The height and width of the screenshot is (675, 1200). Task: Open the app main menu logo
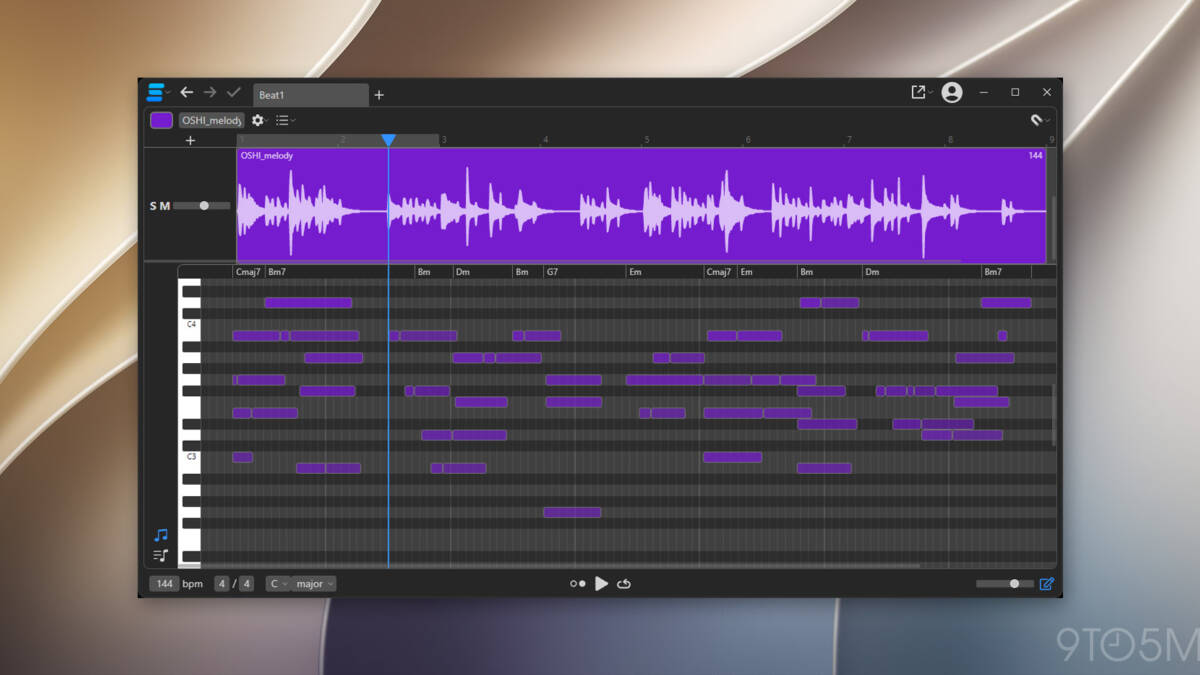[x=155, y=92]
